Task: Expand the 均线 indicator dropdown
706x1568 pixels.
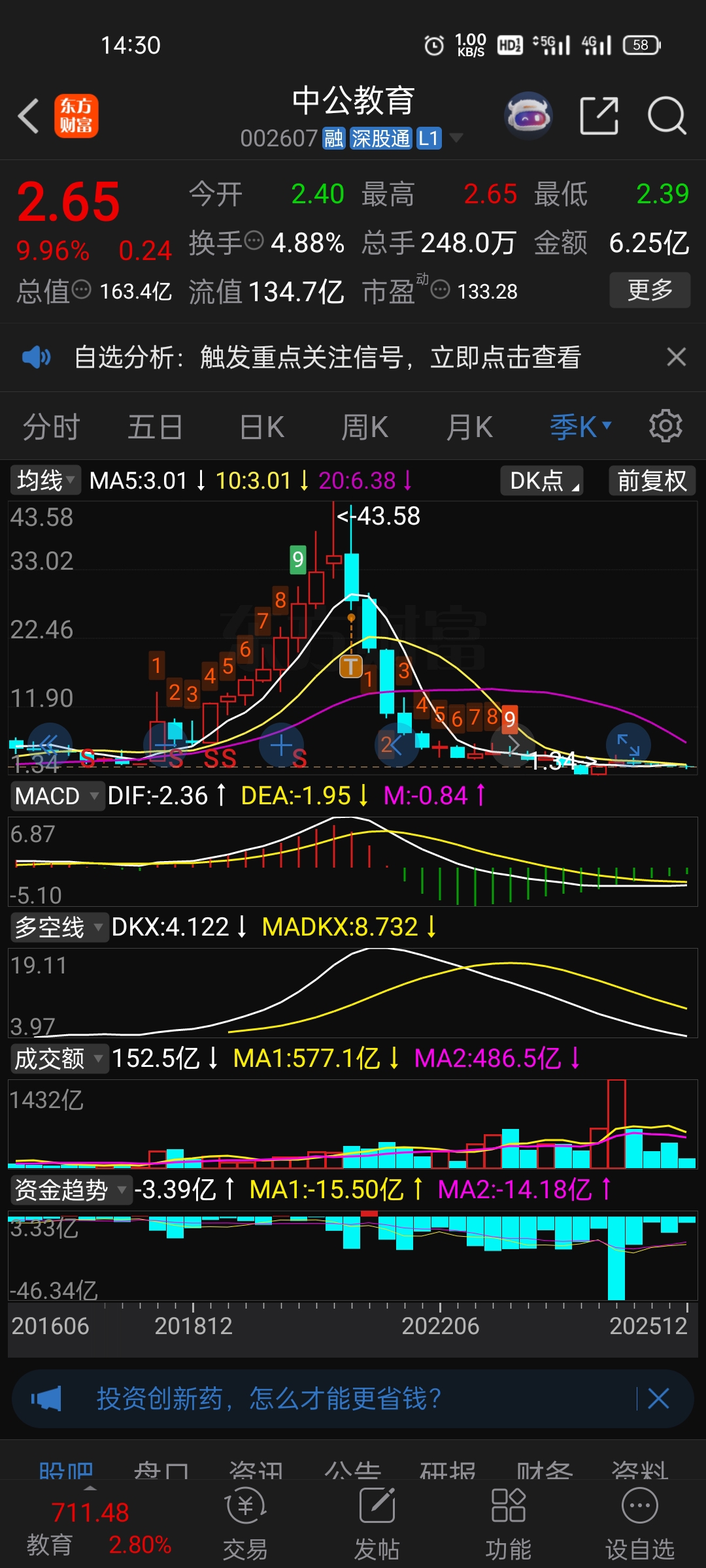Action: click(45, 481)
